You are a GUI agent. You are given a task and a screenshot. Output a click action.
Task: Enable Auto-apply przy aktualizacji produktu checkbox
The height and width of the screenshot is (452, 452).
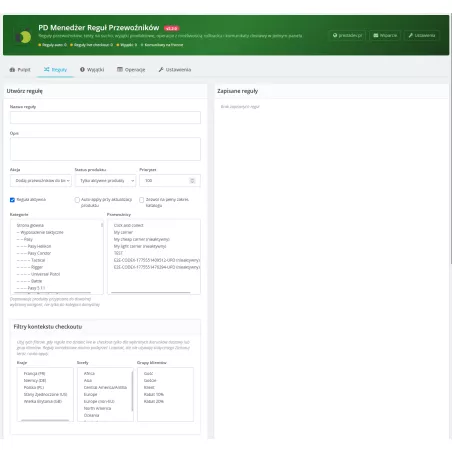pos(77,200)
